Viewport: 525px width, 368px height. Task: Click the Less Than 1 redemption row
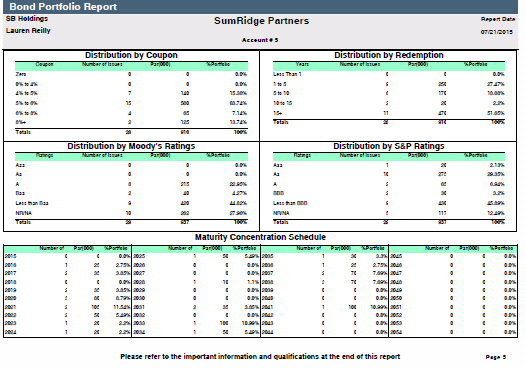[x=389, y=74]
